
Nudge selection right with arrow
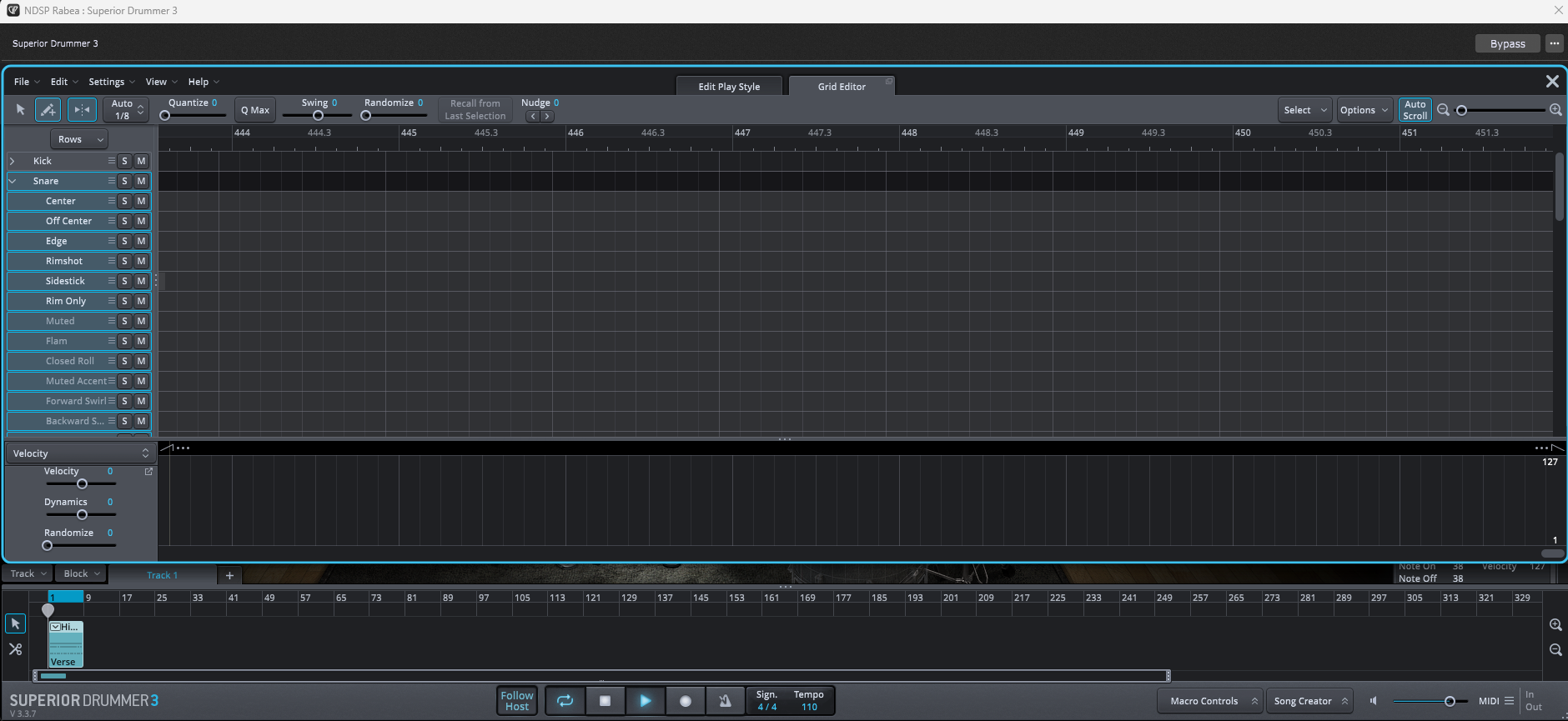coord(547,117)
